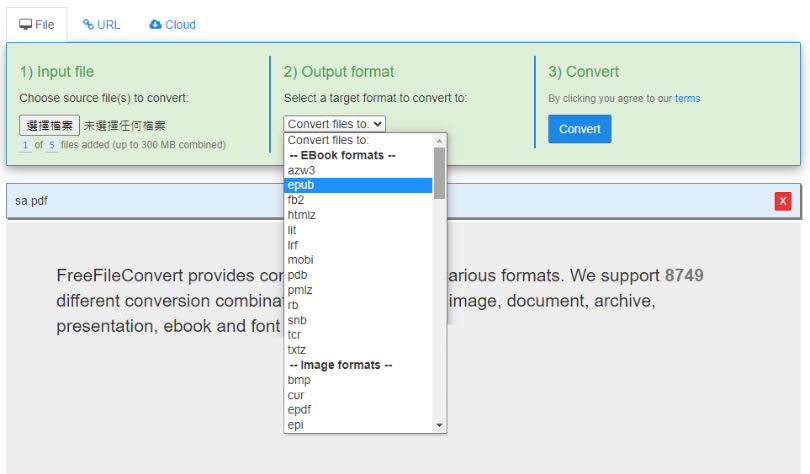
Task: Choose lit output format
Action: click(x=358, y=230)
